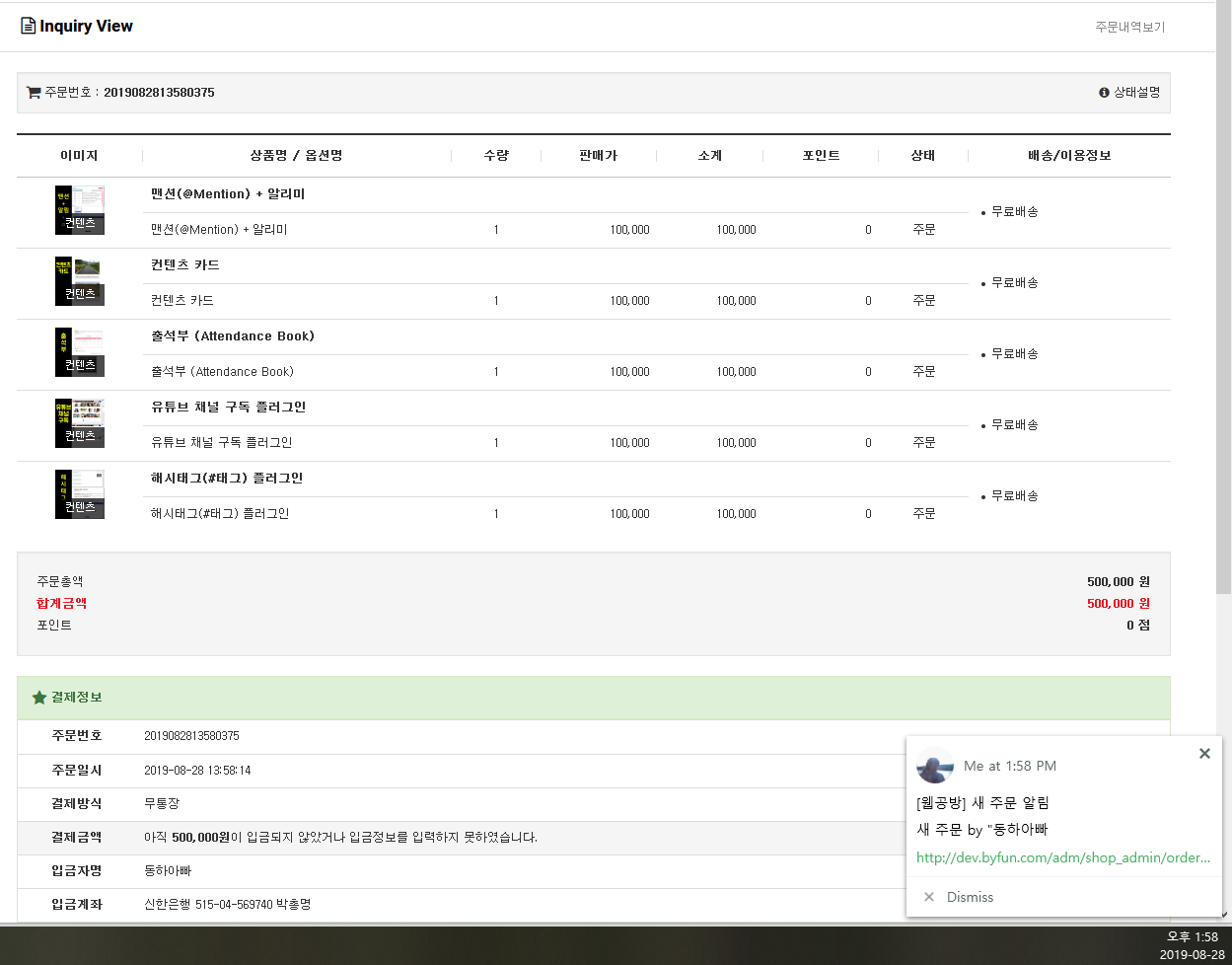Viewport: 1232px width, 965px height.
Task: Click the 유튜브 채널 구독 플러그인 thumbnail
Action: click(79, 422)
